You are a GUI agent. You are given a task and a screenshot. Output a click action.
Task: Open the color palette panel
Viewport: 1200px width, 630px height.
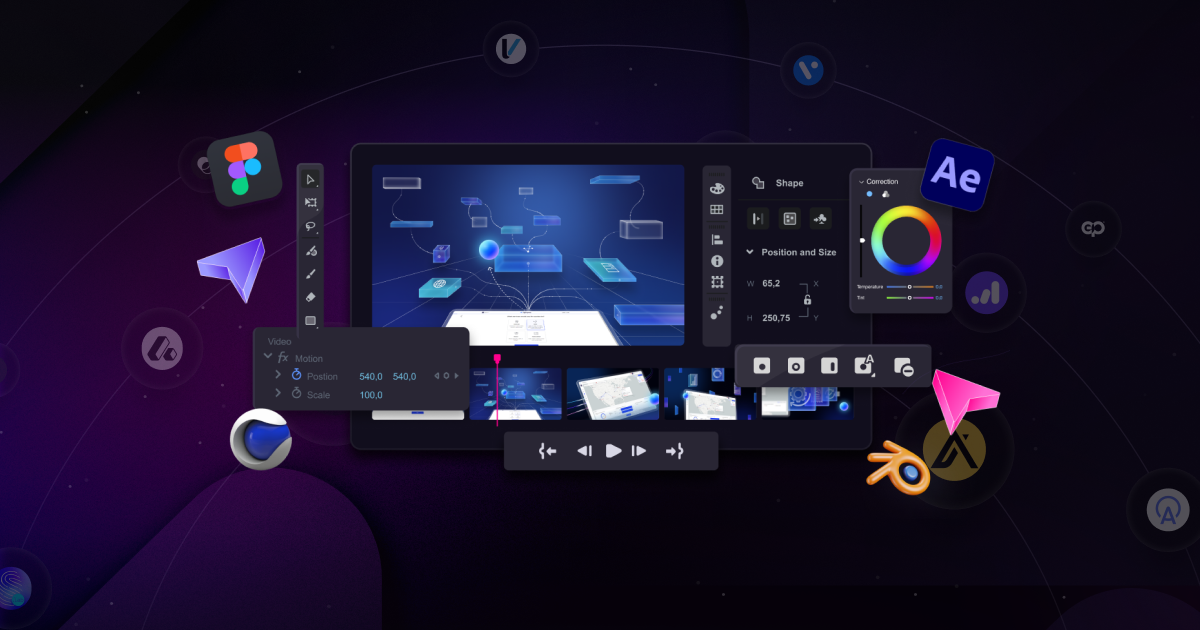(717, 187)
